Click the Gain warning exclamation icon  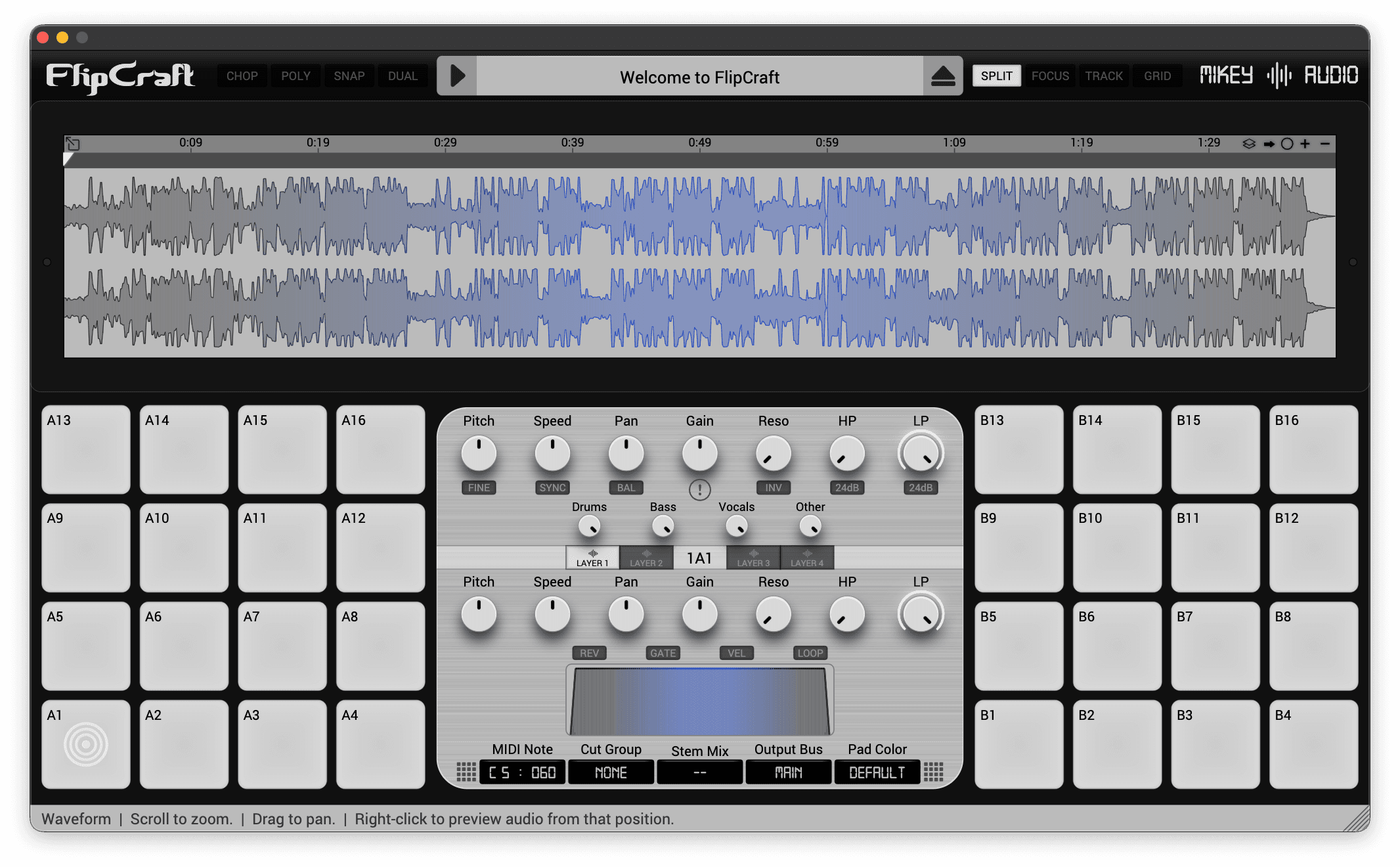click(699, 489)
